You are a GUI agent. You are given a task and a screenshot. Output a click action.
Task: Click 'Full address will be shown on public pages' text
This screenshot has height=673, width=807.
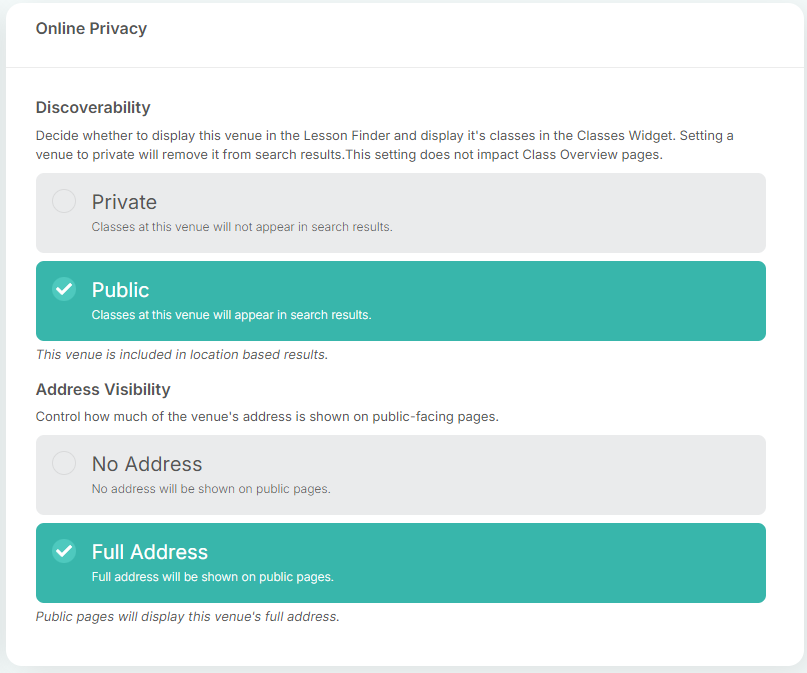point(213,577)
